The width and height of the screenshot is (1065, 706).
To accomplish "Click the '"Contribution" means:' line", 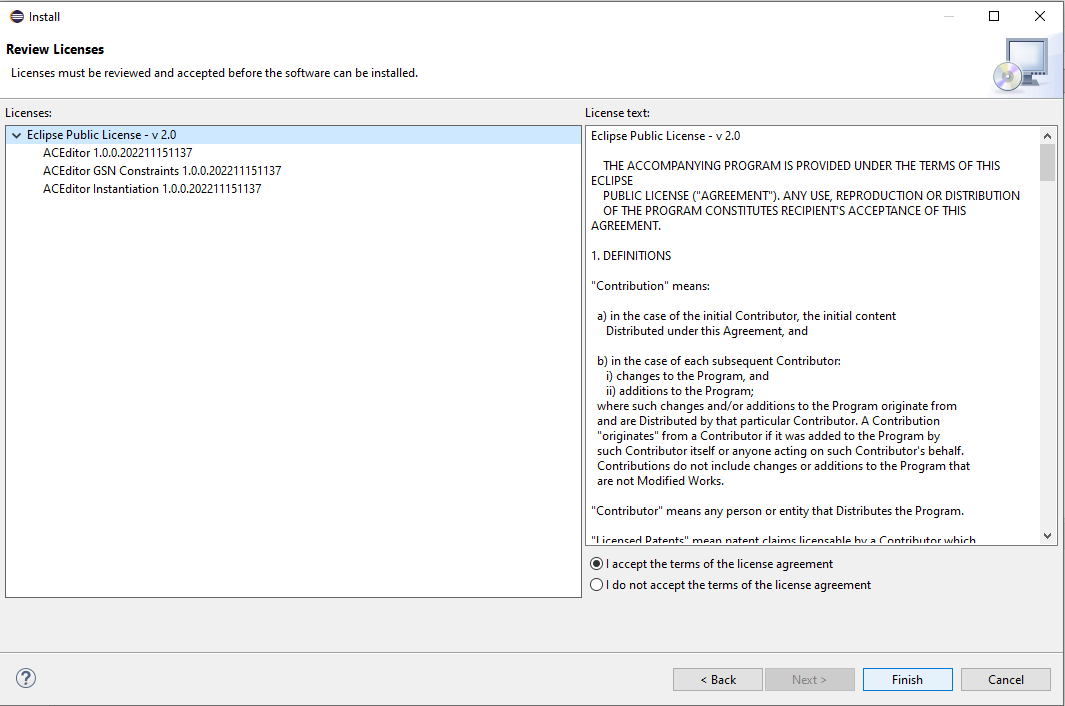I will [651, 286].
